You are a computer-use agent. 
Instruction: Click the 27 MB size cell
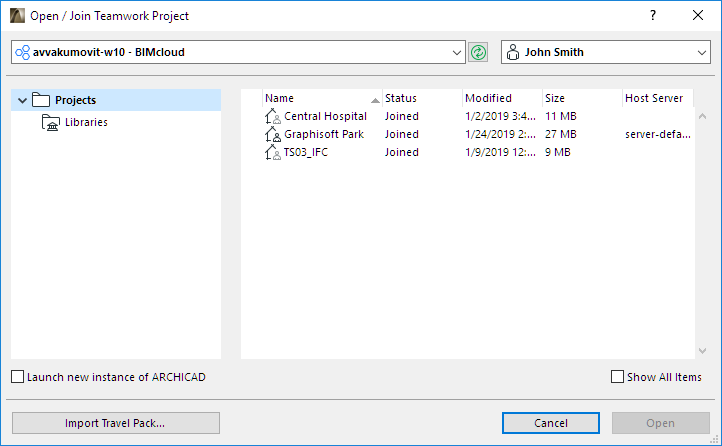pyautogui.click(x=560, y=134)
